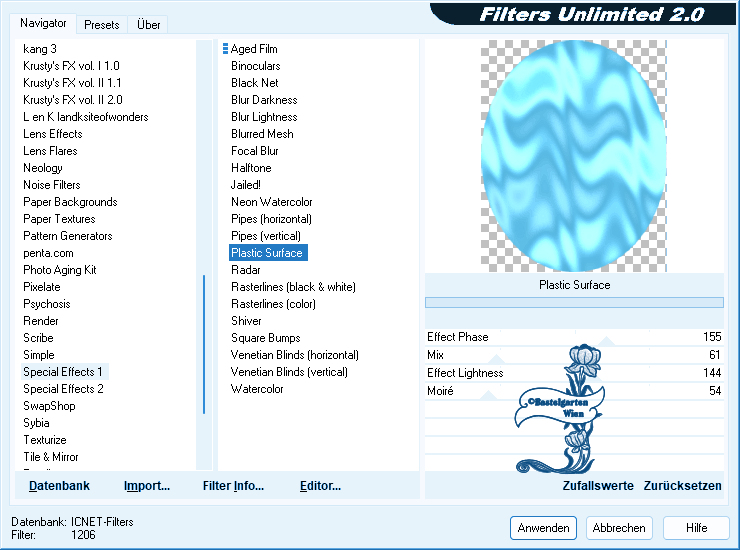Click Zufallswerte to randomize values
The height and width of the screenshot is (550, 740).
pyautogui.click(x=597, y=486)
